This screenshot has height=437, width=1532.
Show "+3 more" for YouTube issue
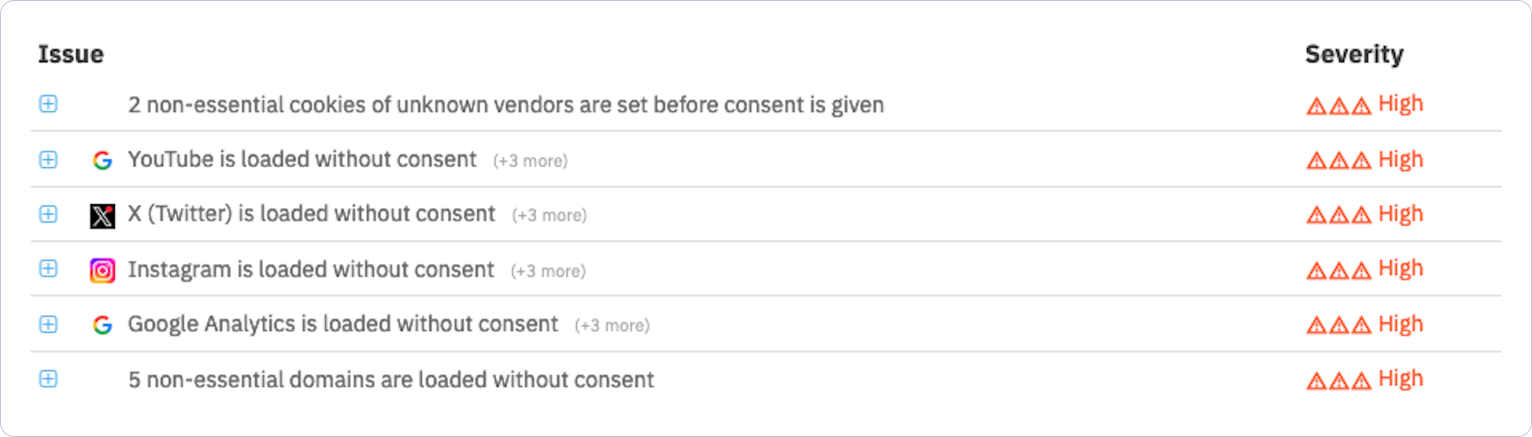pyautogui.click(x=530, y=161)
